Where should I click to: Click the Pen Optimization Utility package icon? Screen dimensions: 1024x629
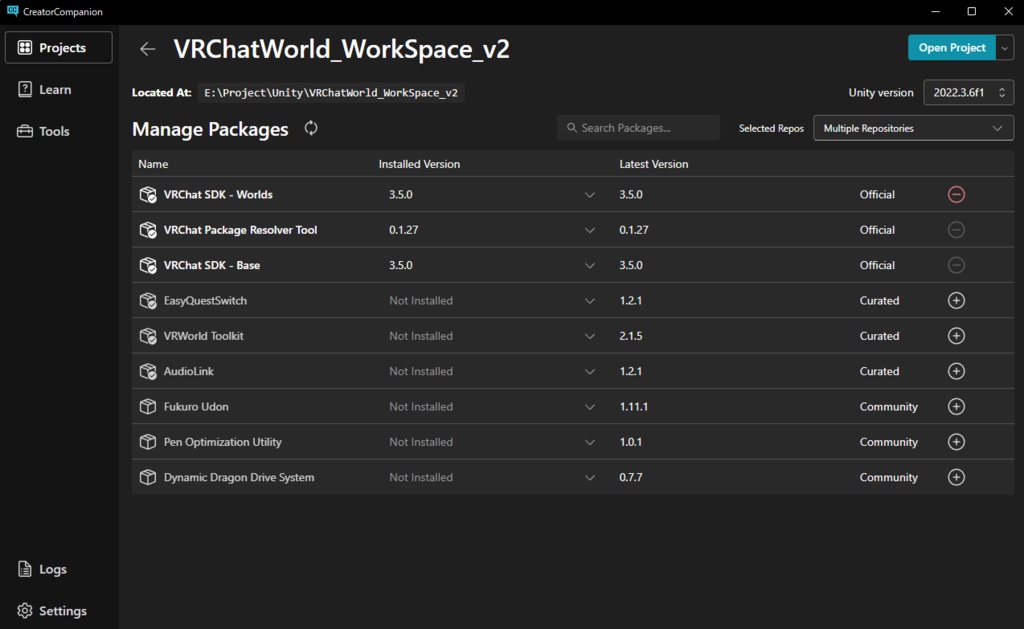click(x=148, y=442)
